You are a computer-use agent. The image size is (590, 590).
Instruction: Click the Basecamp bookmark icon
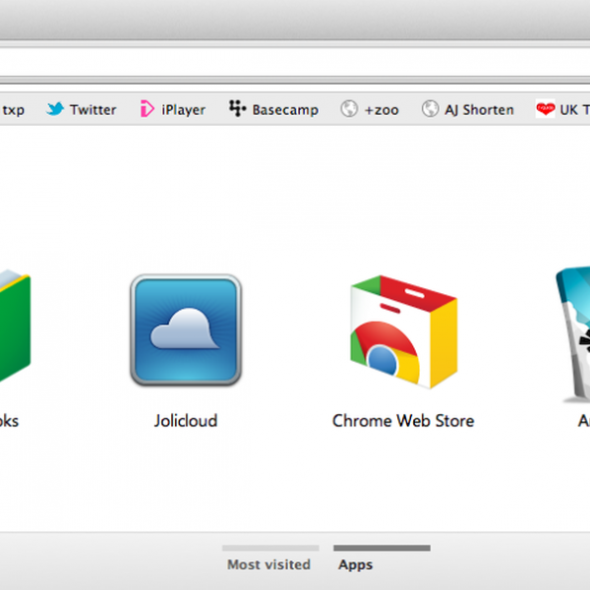click(x=237, y=108)
